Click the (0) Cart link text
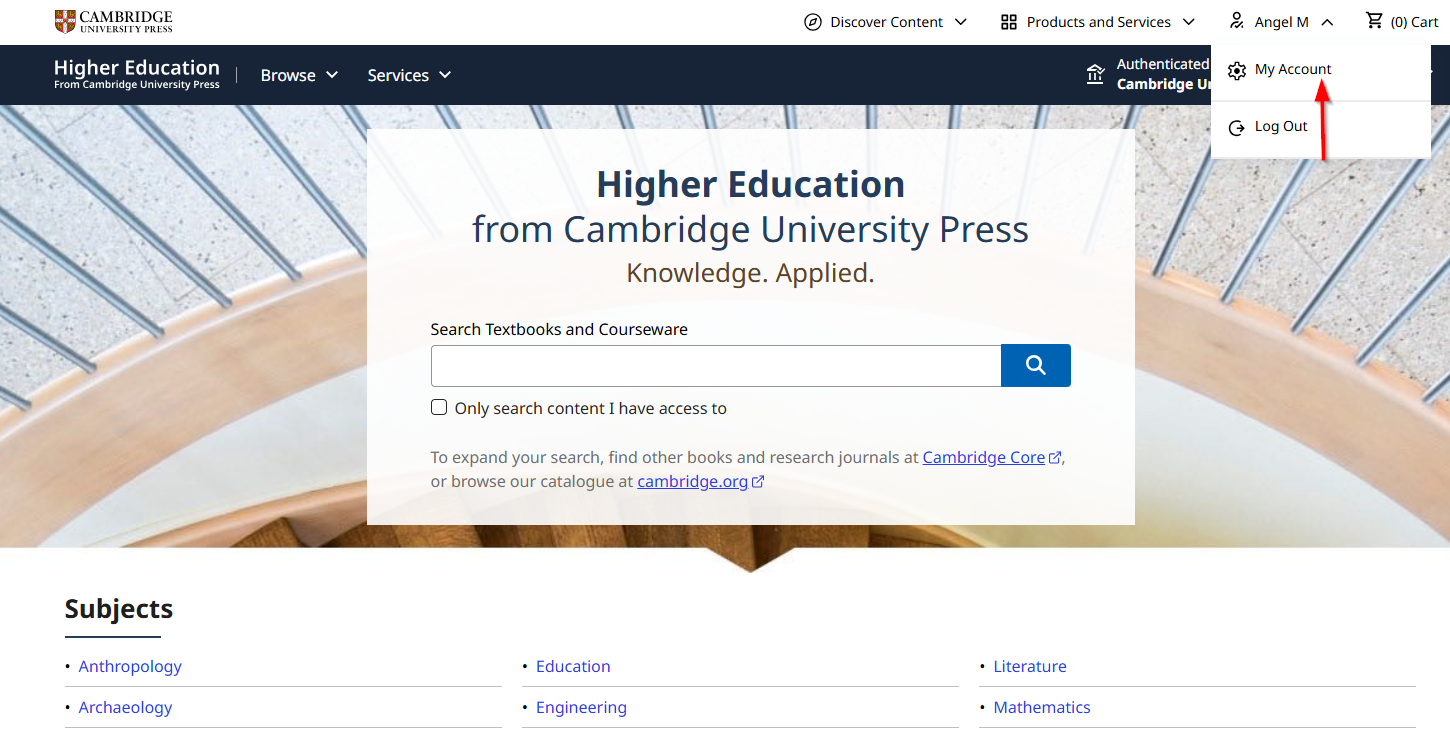The image size is (1450, 740). [1415, 22]
